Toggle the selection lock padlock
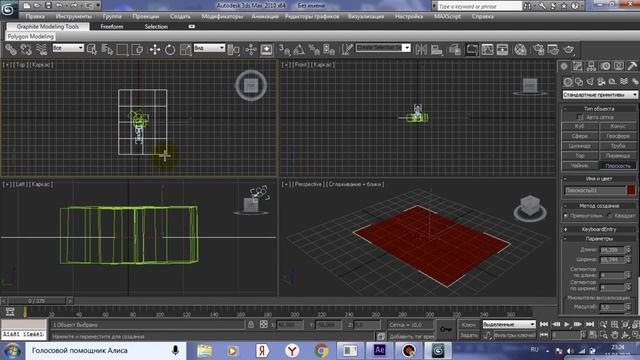640x360 pixels. point(251,324)
